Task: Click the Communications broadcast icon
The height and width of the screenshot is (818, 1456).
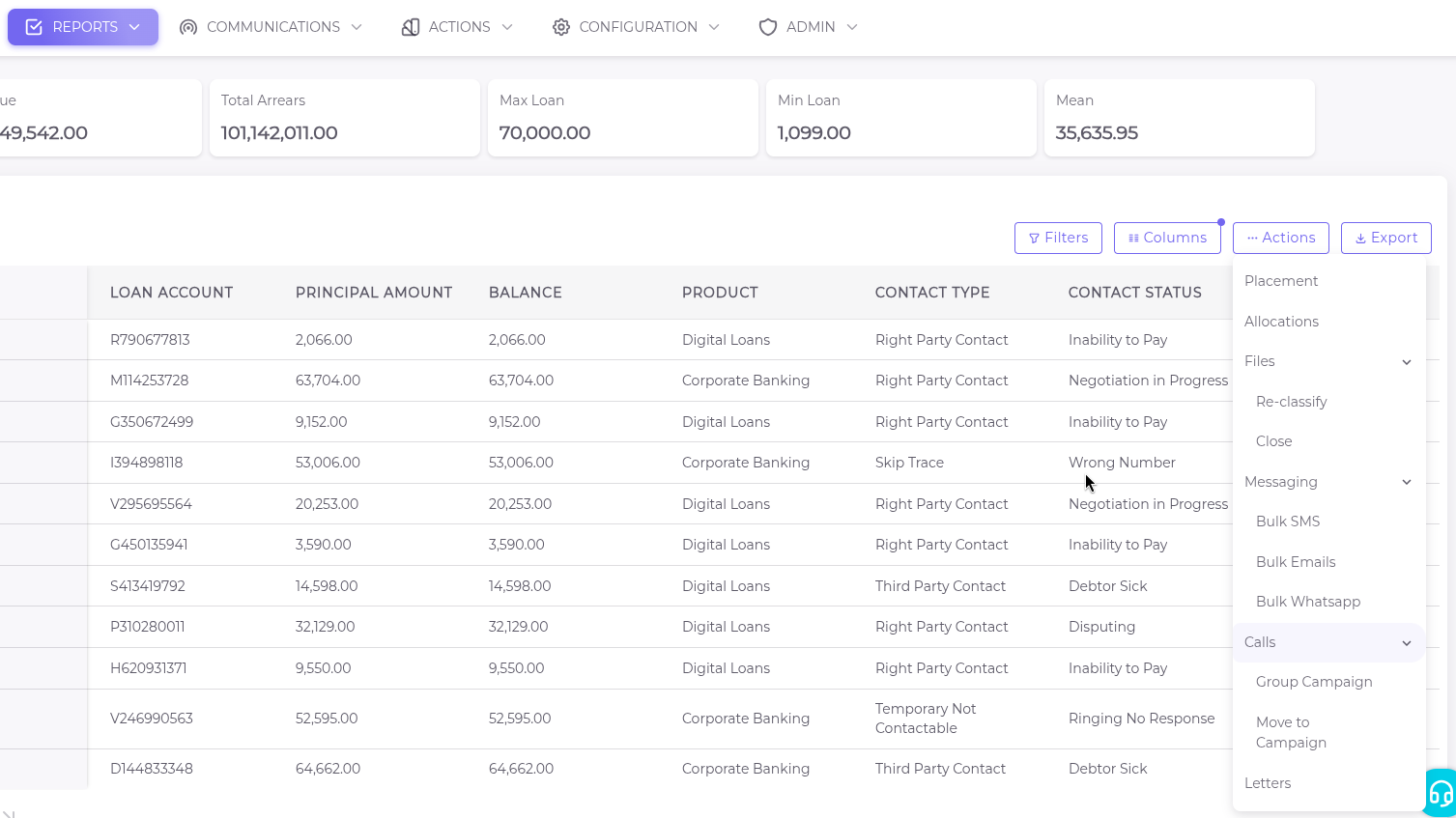Action: pos(188,27)
